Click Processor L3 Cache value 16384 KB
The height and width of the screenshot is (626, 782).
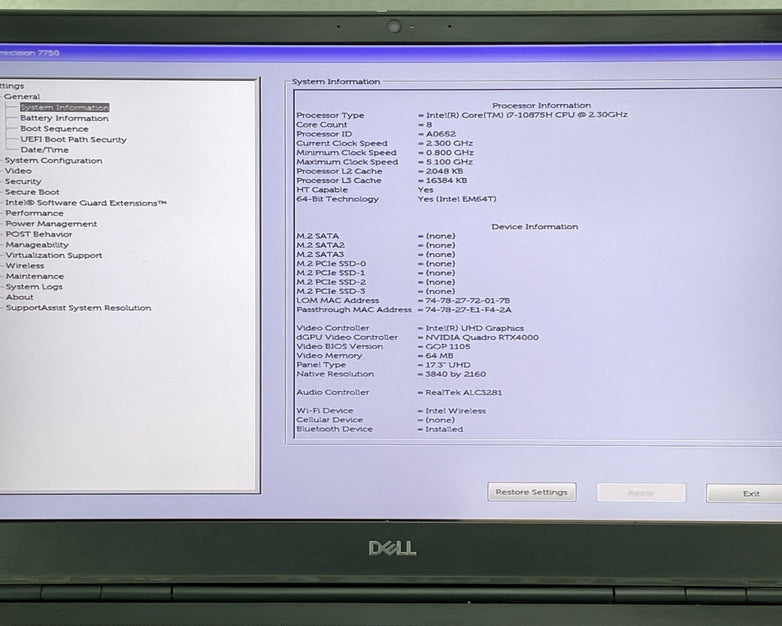point(446,181)
